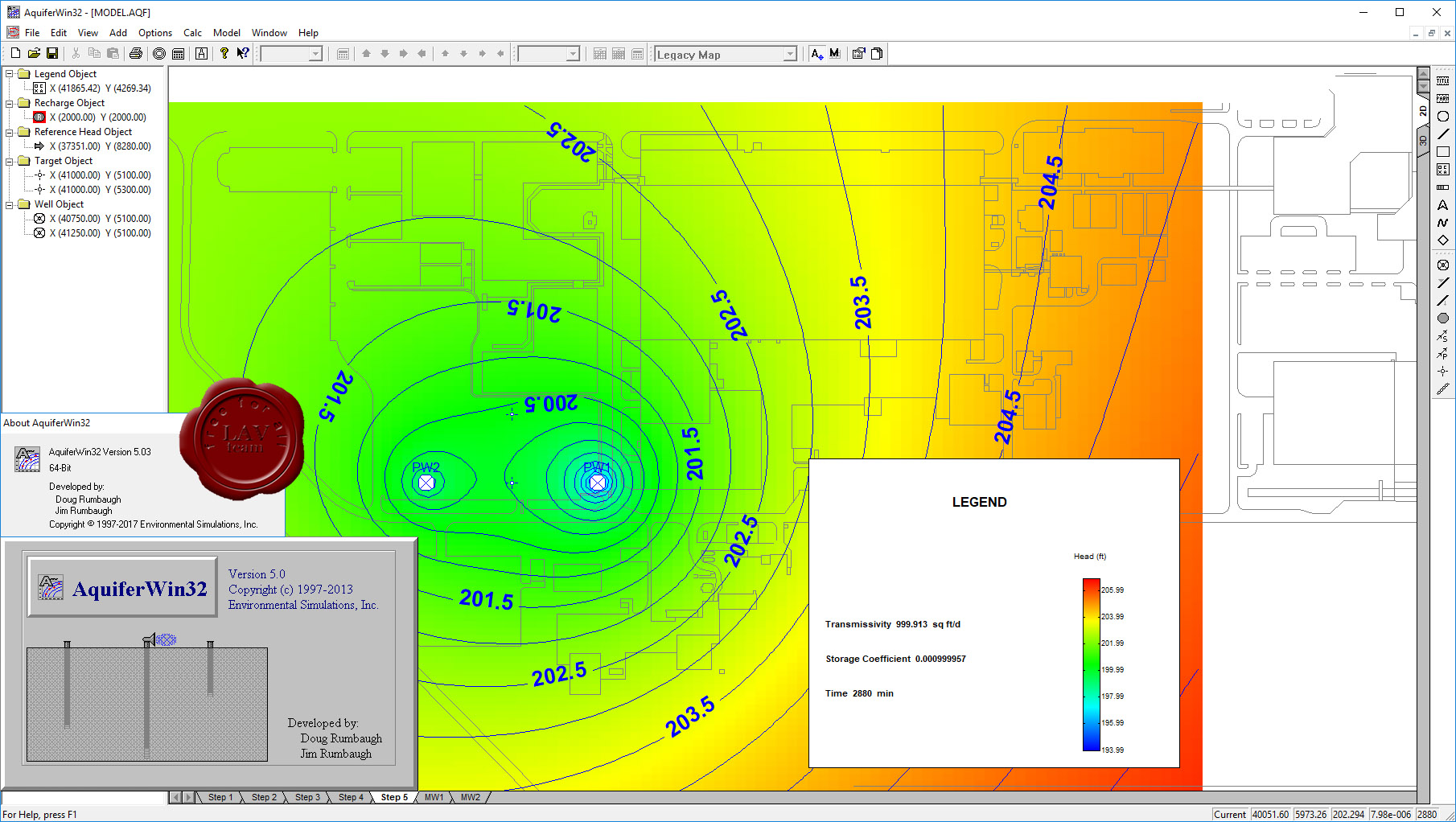The image size is (1456, 822).
Task: Select target at X (41000.00) Y (5300.00)
Action: point(100,190)
